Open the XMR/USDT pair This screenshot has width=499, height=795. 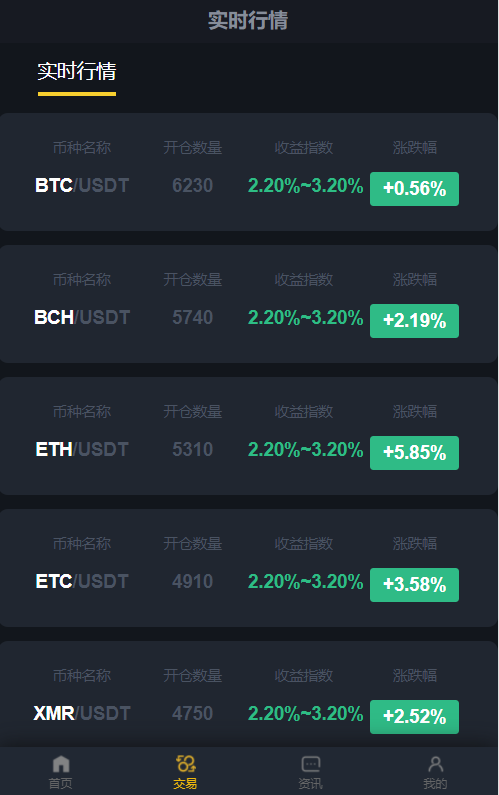click(x=82, y=713)
